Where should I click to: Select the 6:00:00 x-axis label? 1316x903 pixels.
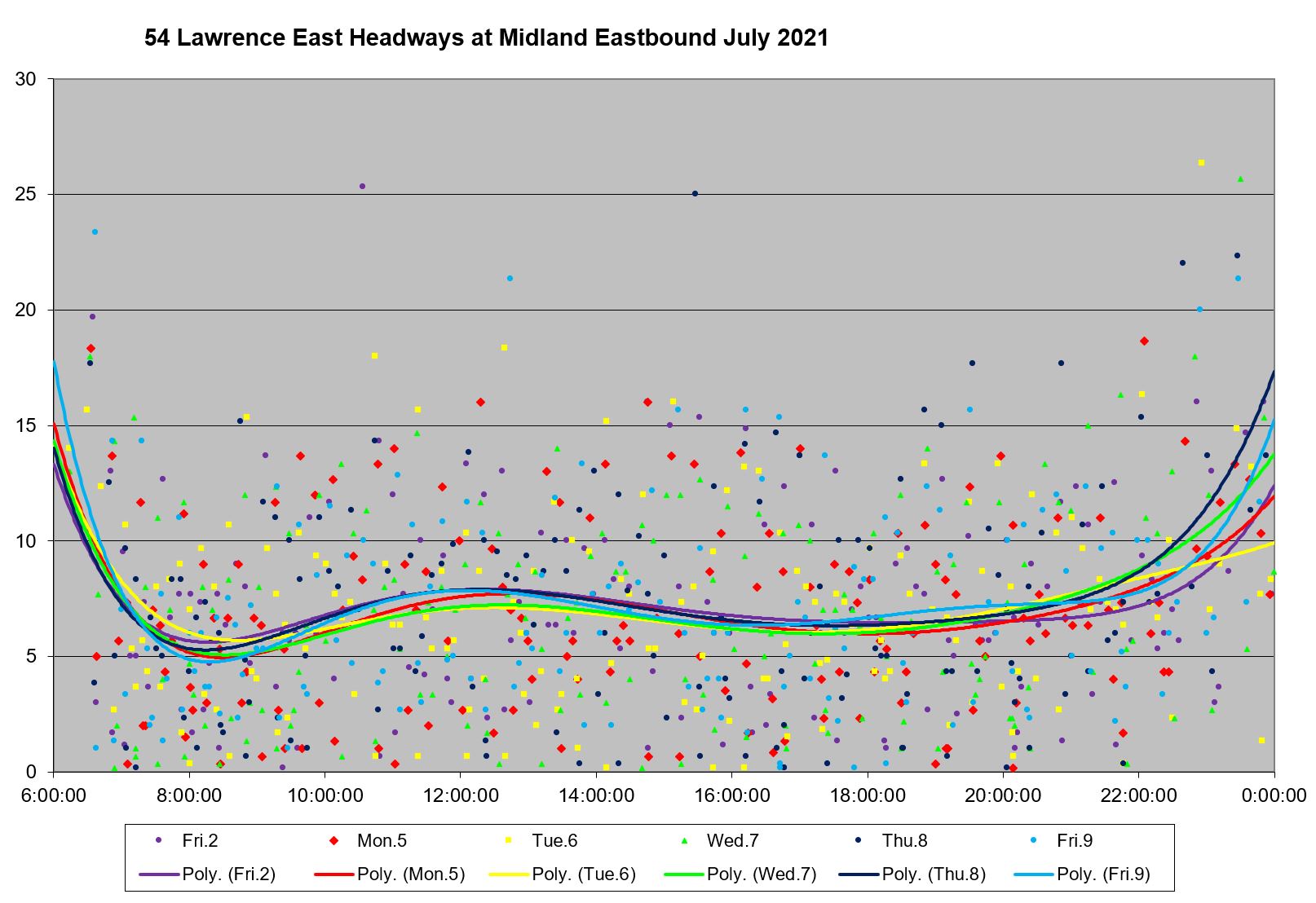point(54,795)
